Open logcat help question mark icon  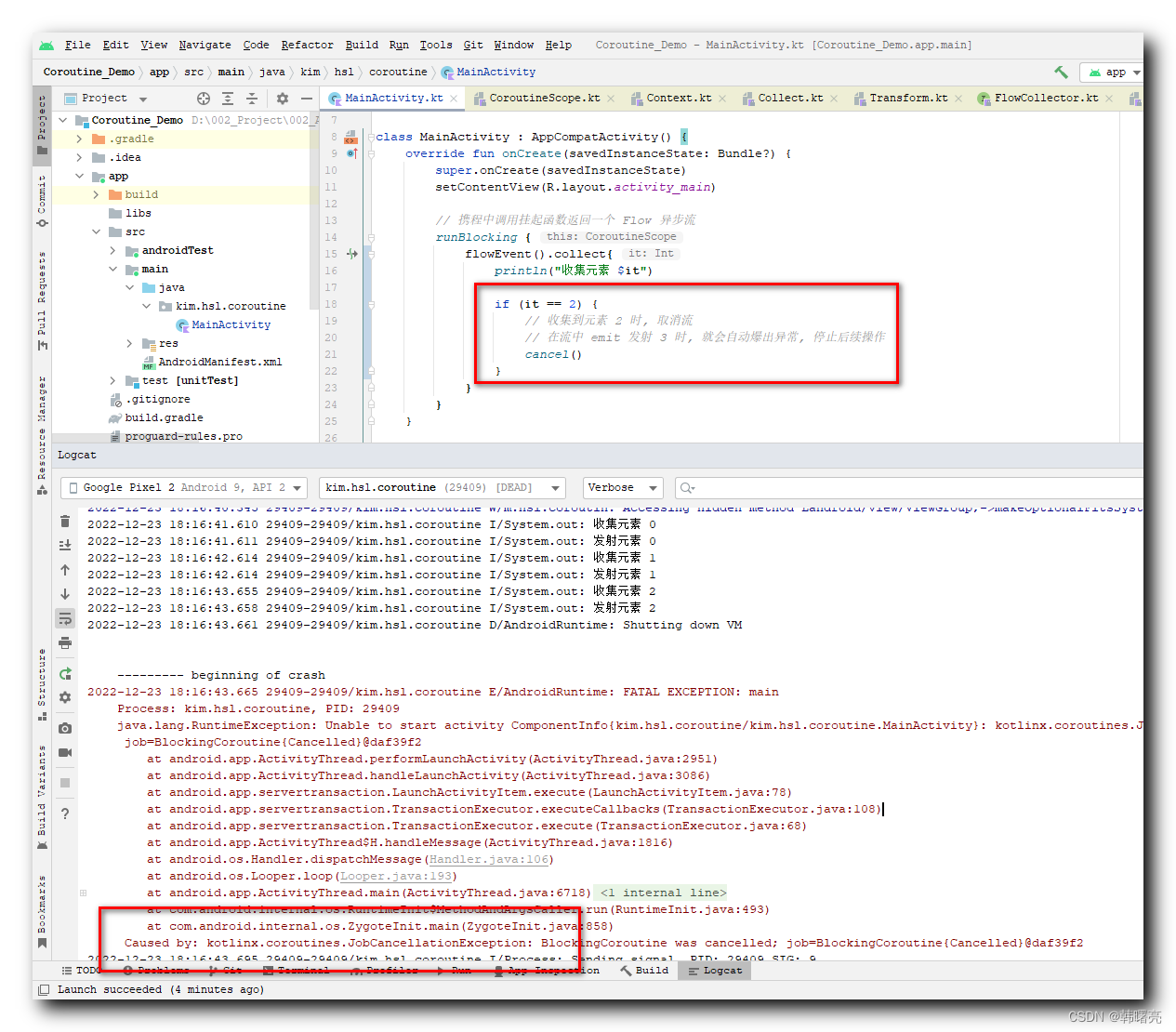[x=65, y=814]
